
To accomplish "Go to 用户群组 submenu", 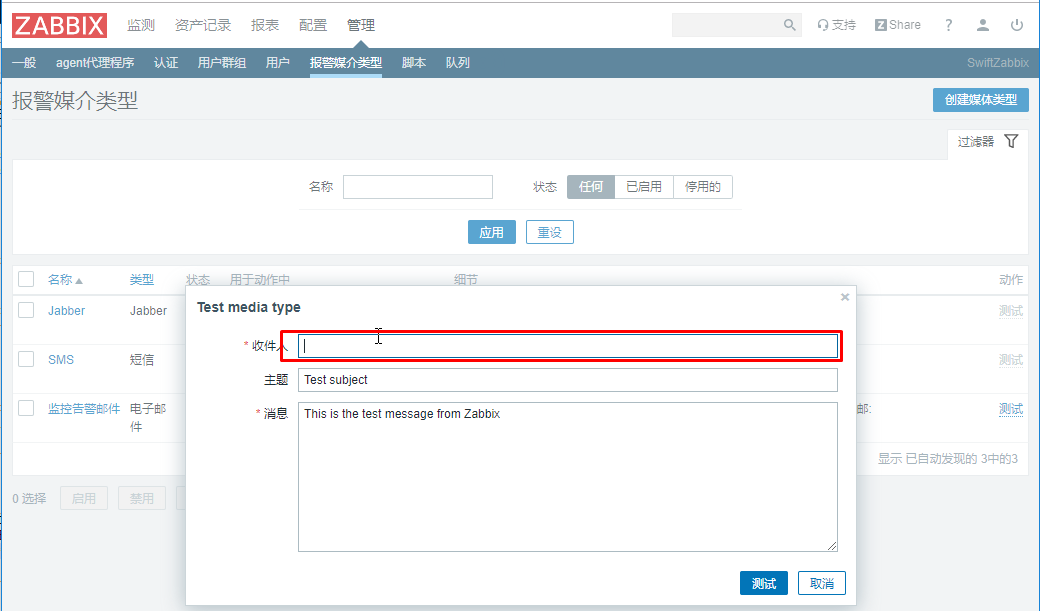I will (222, 62).
